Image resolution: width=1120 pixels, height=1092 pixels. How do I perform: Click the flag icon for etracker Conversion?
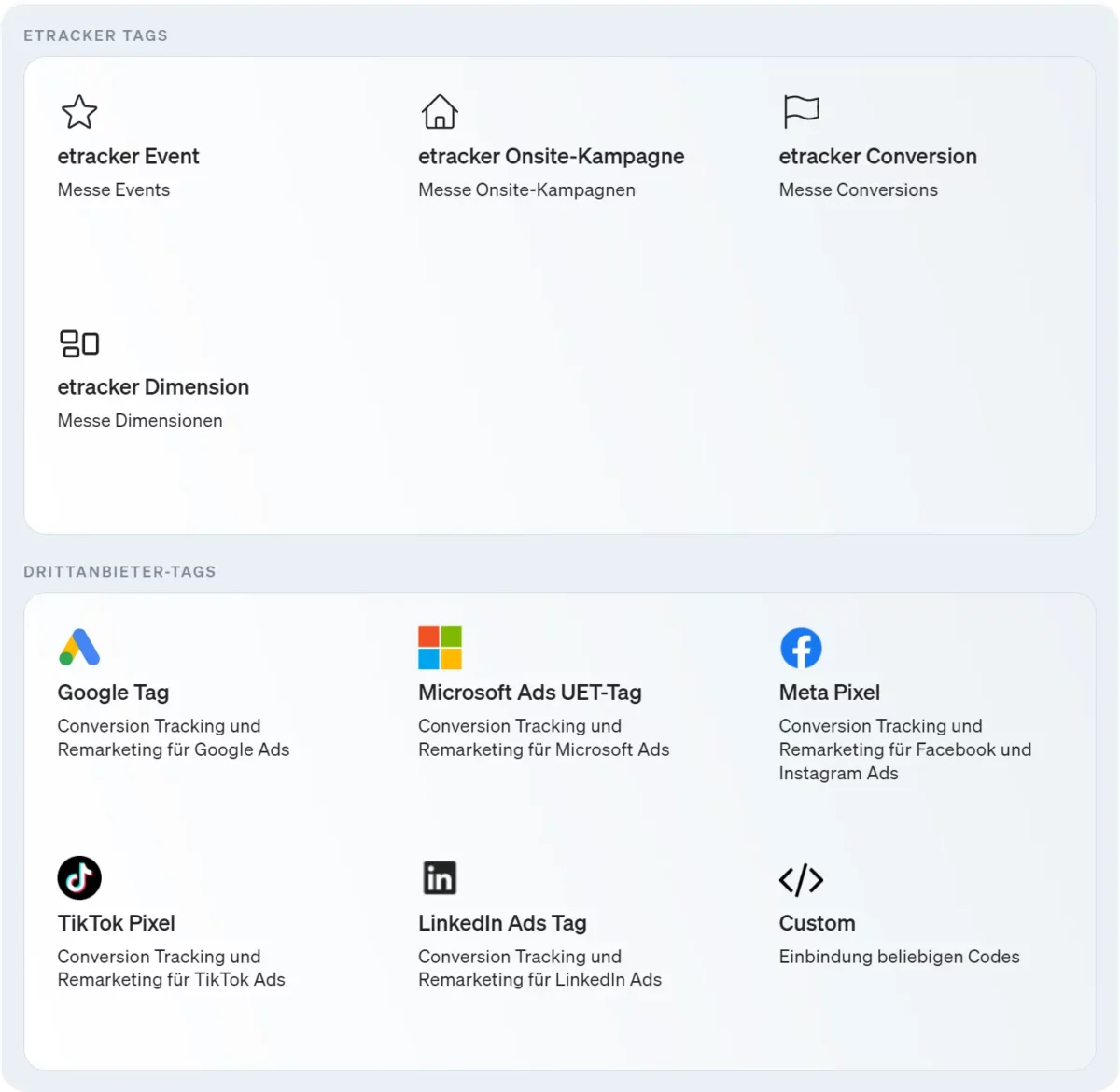pyautogui.click(x=801, y=112)
